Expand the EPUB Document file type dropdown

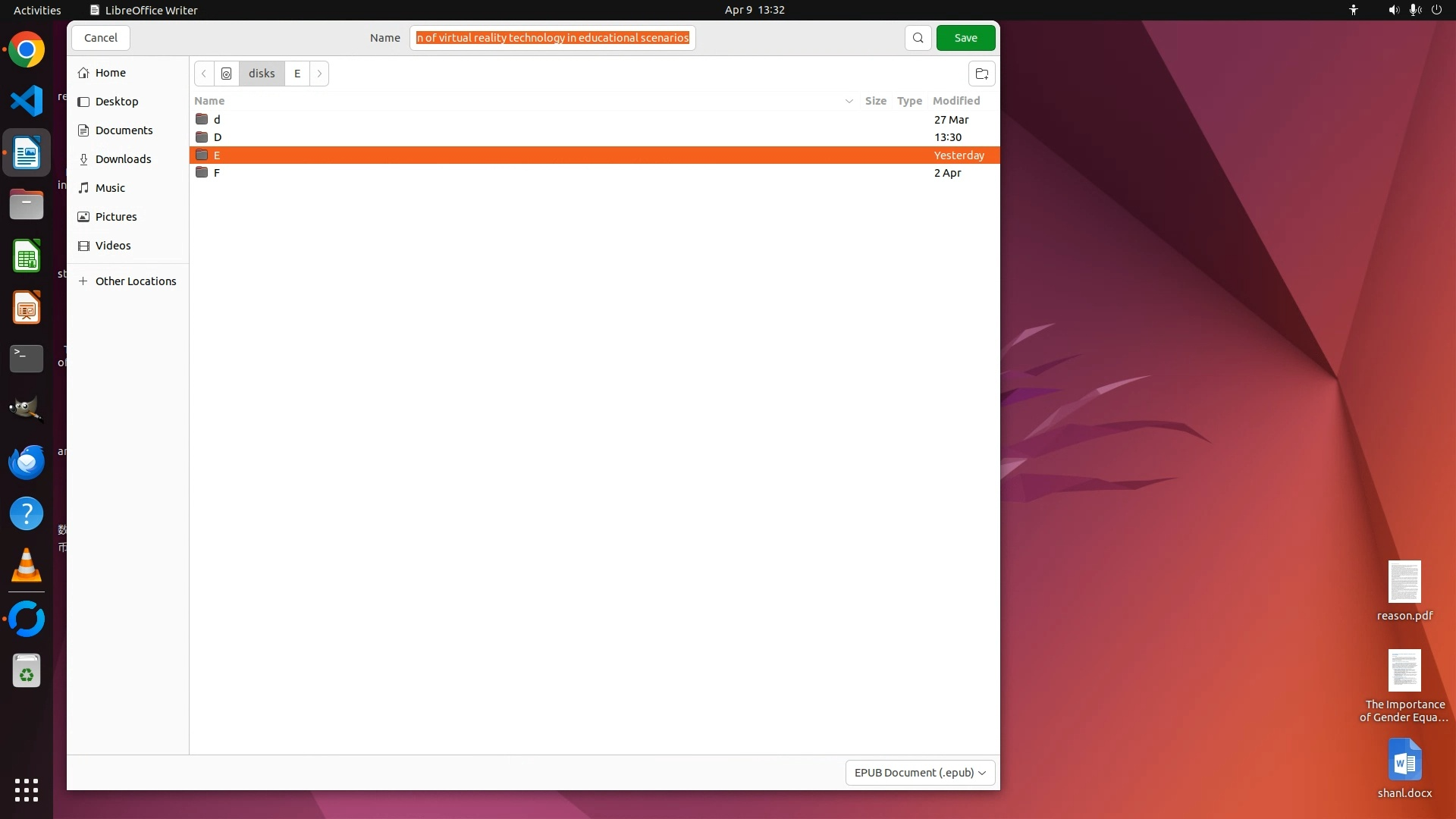(x=919, y=773)
